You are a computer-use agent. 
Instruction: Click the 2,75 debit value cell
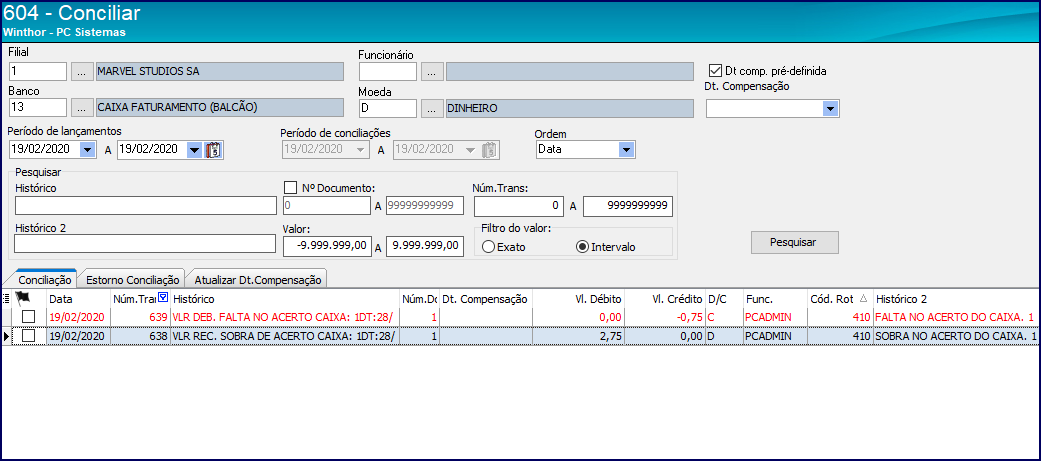point(578,337)
